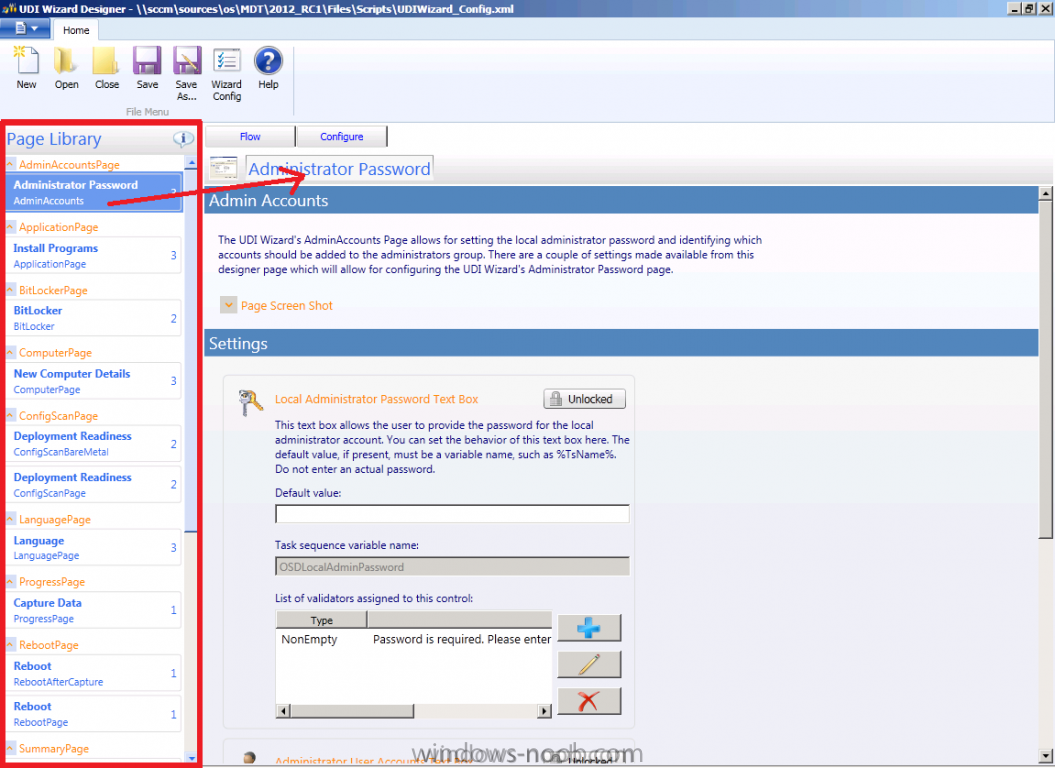Click the Administrator Password page icon
This screenshot has height=768, width=1055.
click(x=223, y=168)
